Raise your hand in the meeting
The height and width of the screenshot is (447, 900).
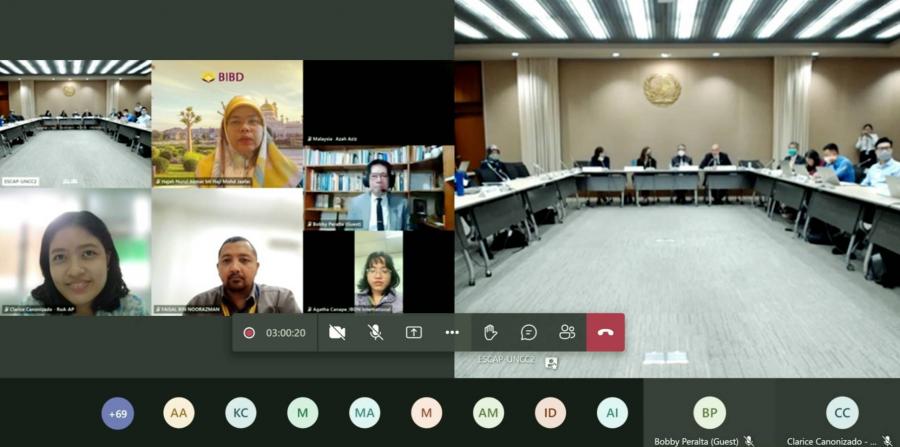click(x=490, y=333)
